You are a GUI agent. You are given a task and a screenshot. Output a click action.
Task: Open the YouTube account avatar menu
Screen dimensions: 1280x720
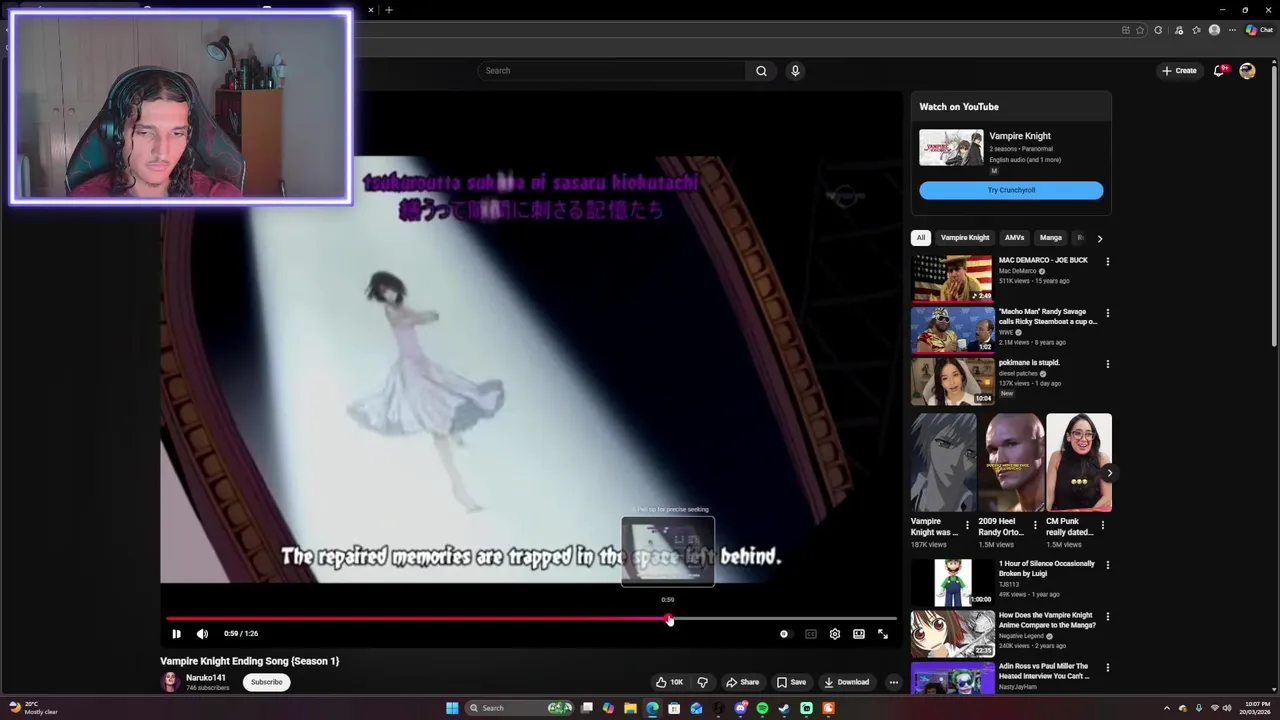click(x=1247, y=71)
